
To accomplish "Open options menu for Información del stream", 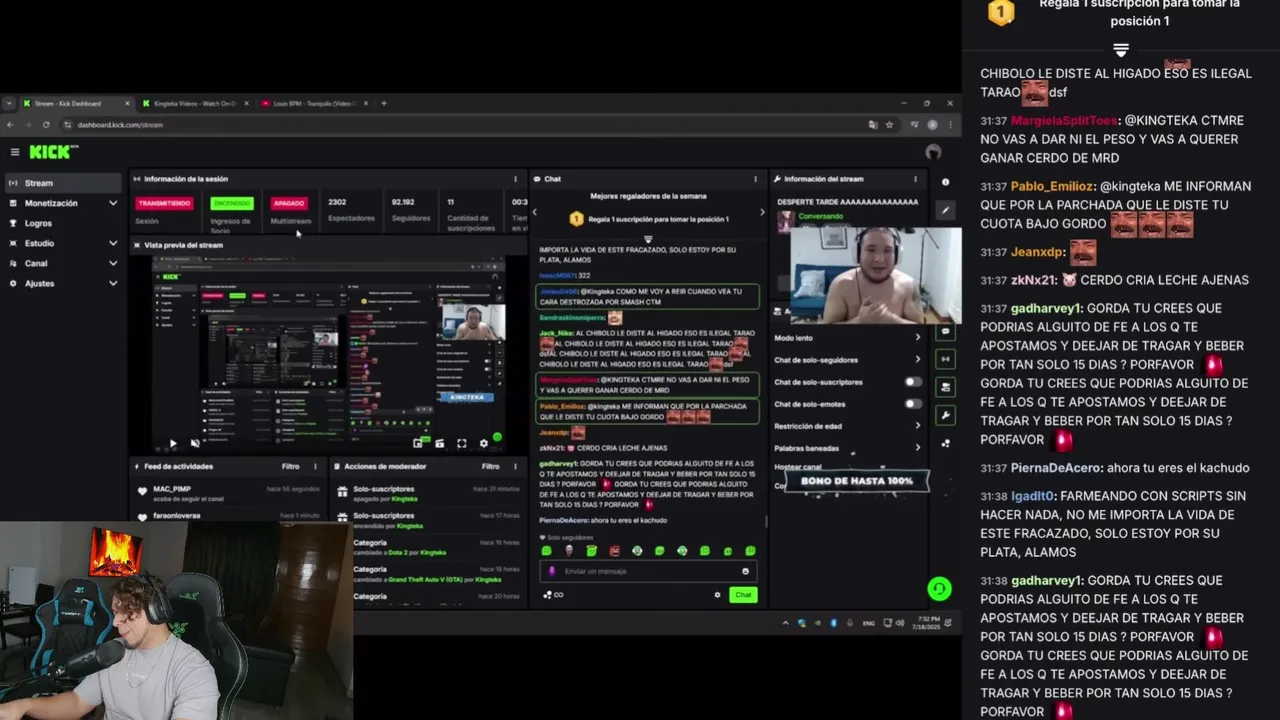I will (915, 179).
